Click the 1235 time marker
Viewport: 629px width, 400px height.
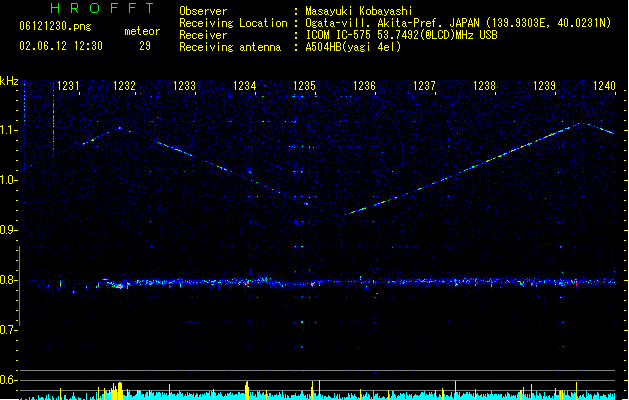(304, 86)
